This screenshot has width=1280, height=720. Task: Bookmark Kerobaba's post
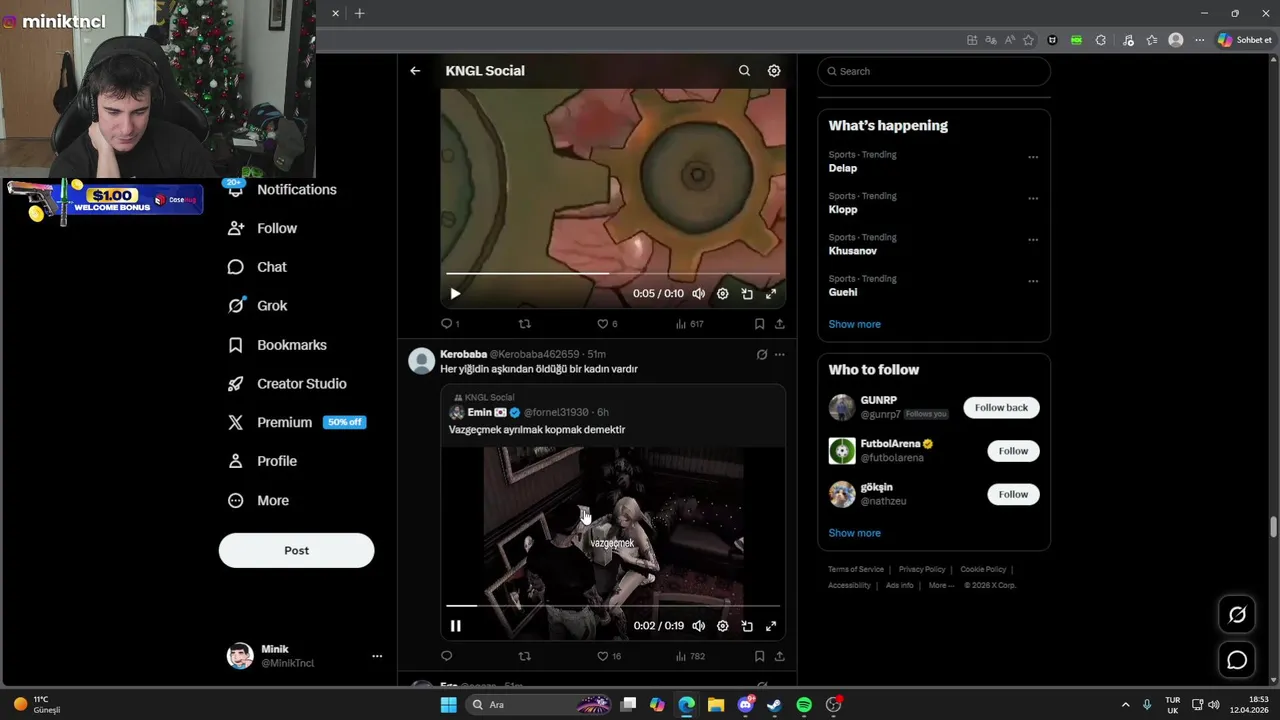[759, 656]
